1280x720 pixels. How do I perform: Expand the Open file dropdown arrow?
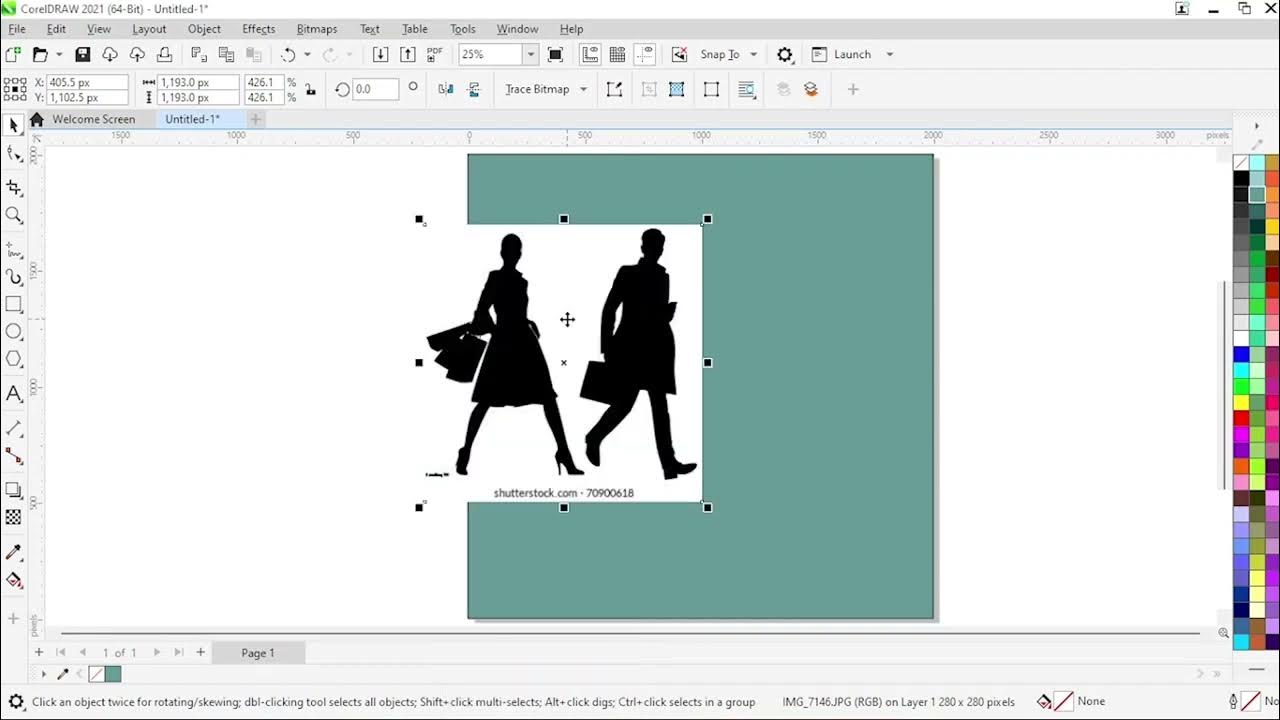tap(59, 55)
